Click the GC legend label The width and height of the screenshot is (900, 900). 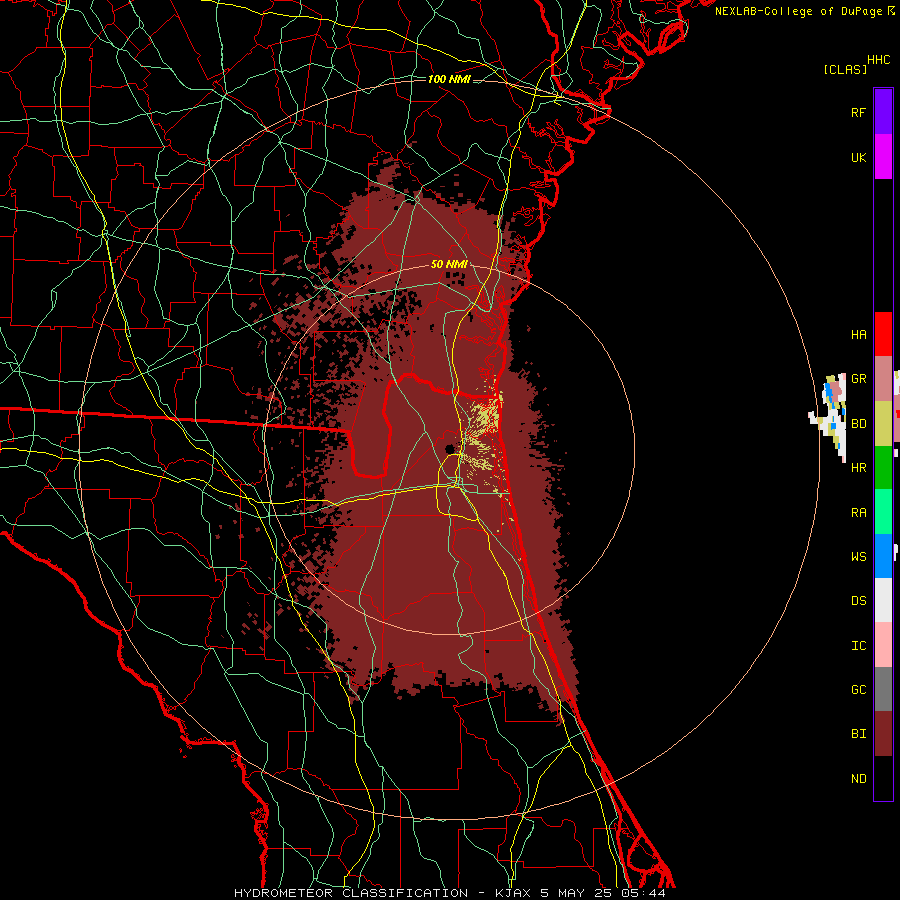coord(858,690)
